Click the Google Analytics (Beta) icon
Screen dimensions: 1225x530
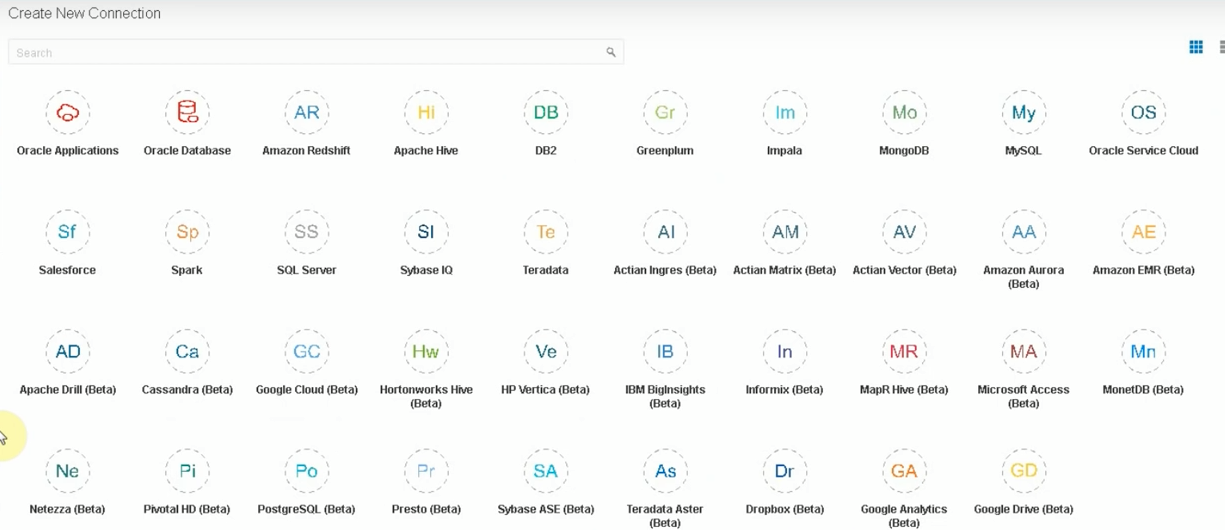[904, 471]
